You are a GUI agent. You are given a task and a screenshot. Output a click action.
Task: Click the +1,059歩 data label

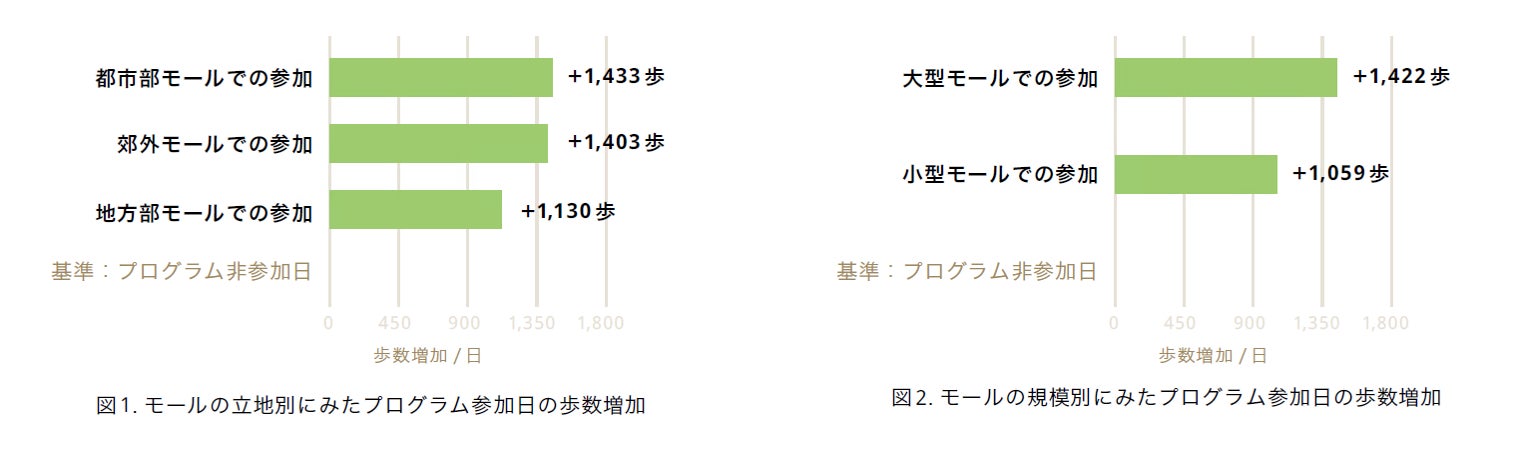(1340, 173)
